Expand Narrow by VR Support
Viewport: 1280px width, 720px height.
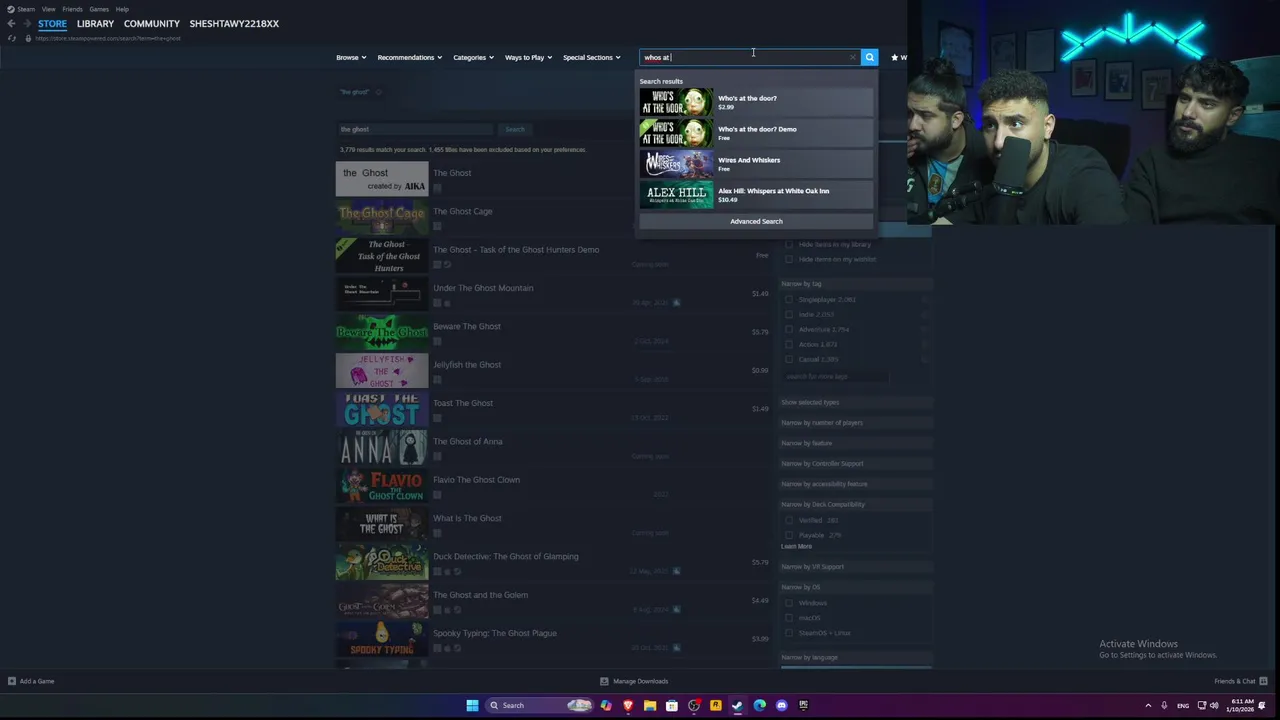click(855, 566)
